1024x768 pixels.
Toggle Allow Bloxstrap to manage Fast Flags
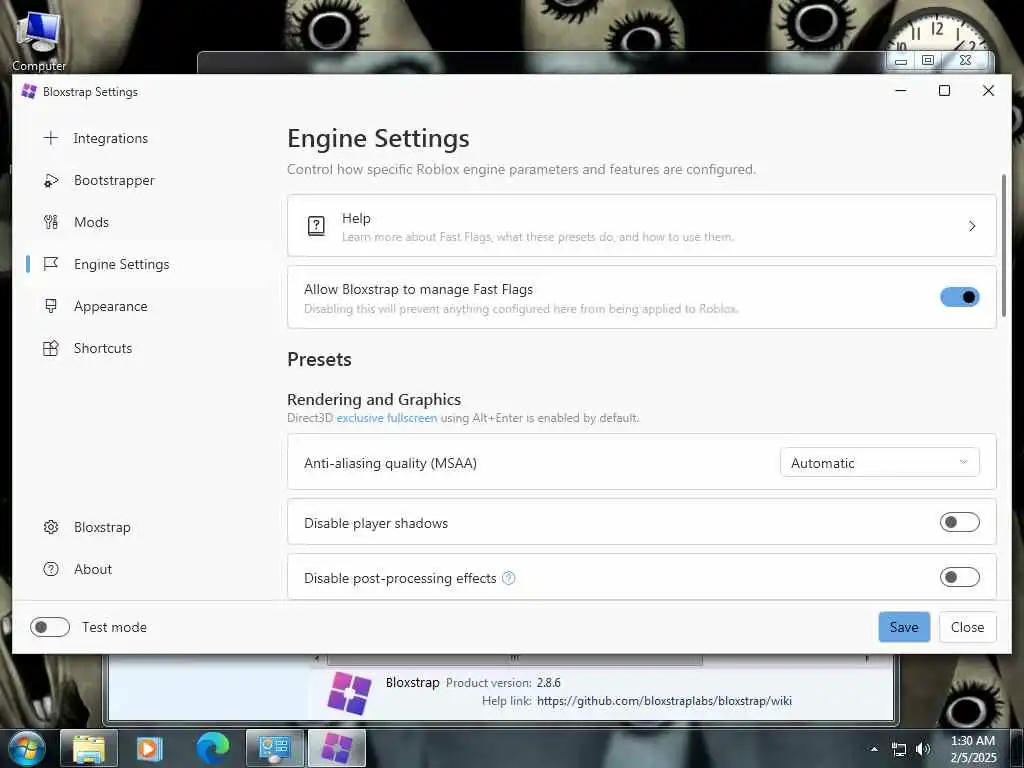pyautogui.click(x=959, y=297)
